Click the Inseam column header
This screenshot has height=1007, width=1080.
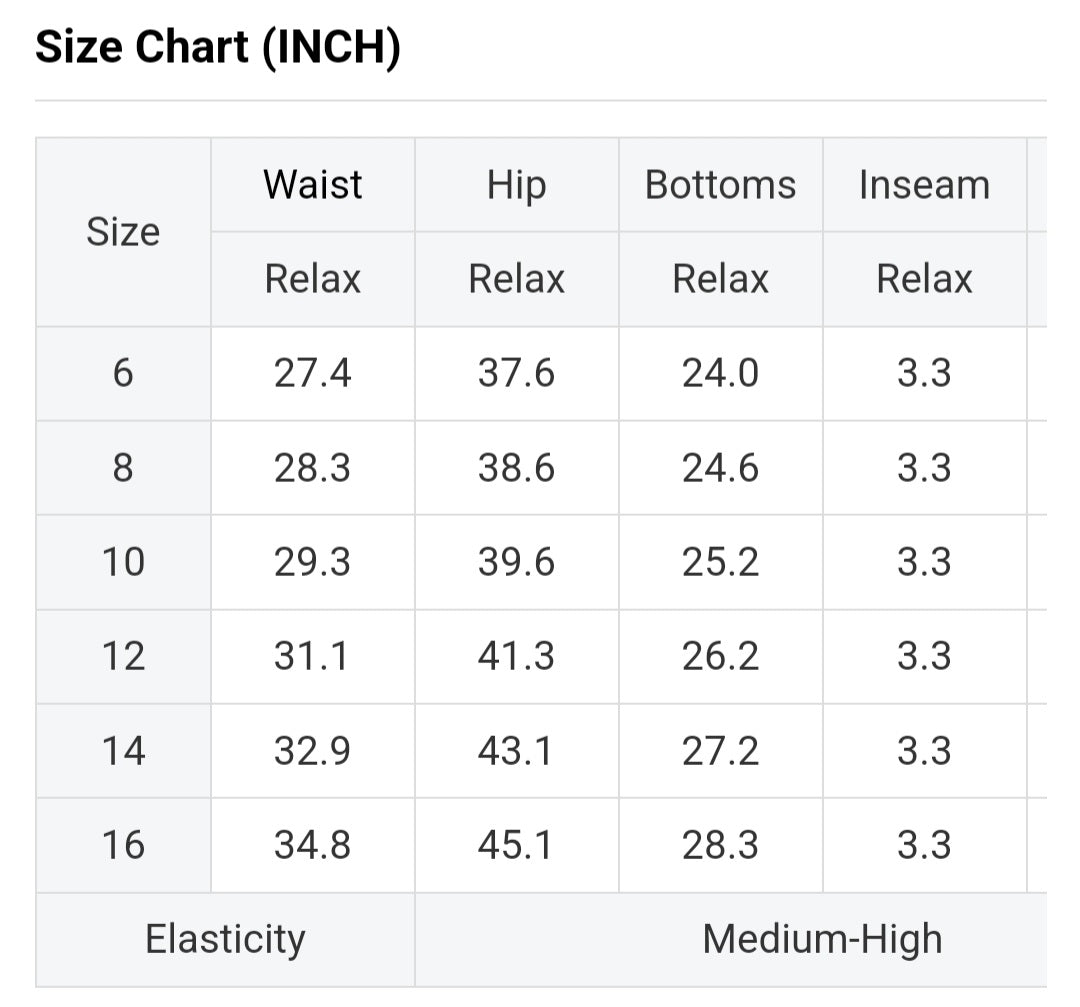[x=924, y=185]
